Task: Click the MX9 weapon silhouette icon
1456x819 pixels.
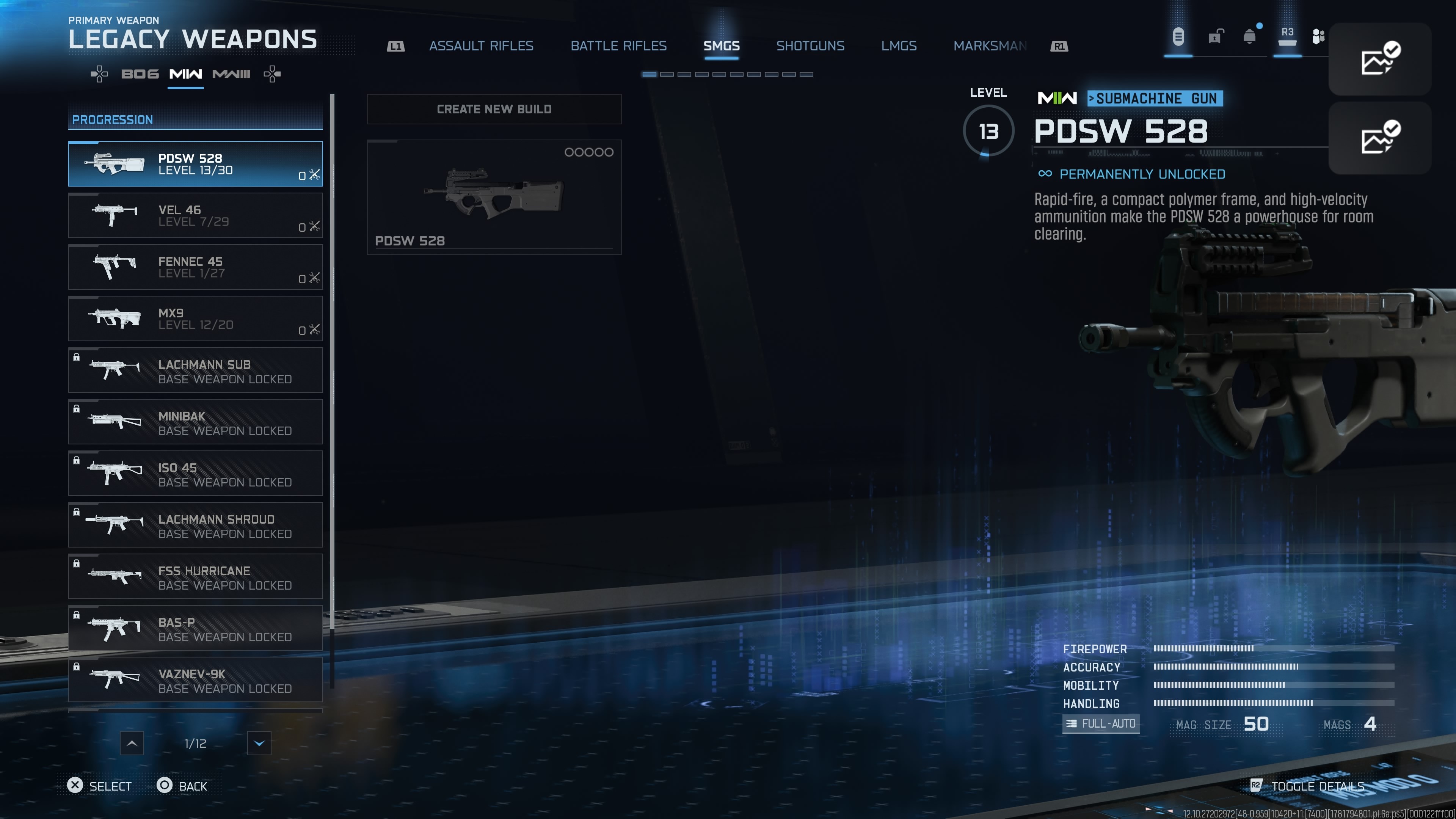Action: pos(115,318)
